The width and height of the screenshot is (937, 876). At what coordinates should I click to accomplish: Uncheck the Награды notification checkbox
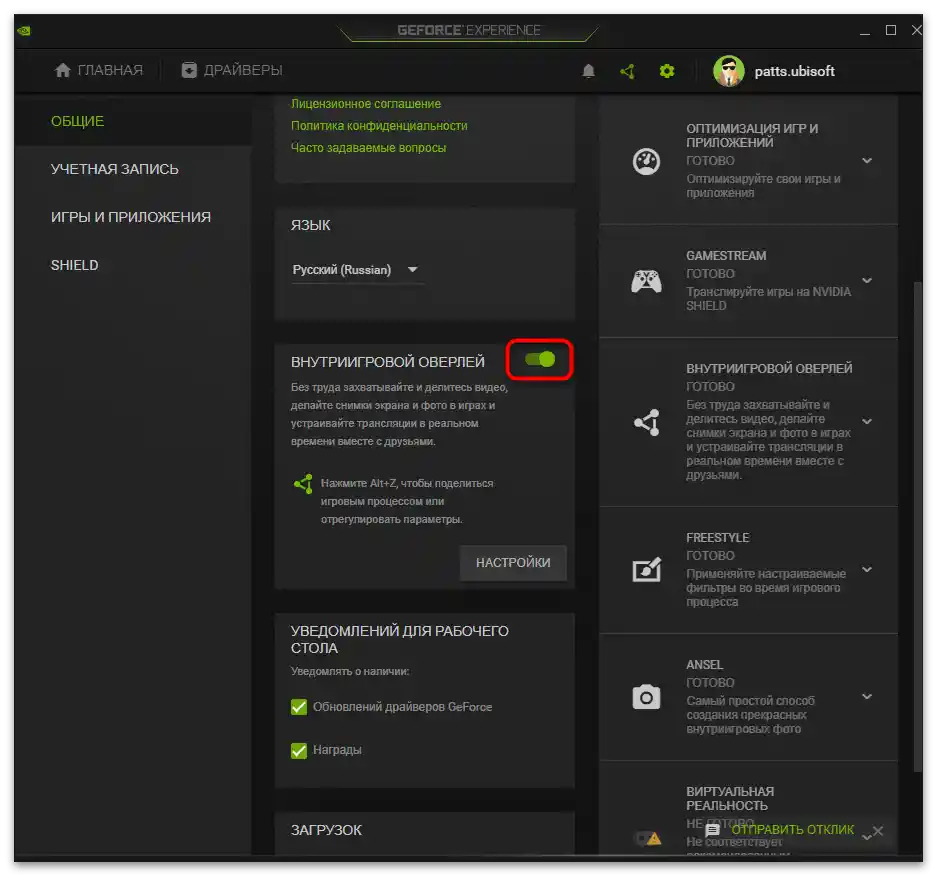coord(299,751)
